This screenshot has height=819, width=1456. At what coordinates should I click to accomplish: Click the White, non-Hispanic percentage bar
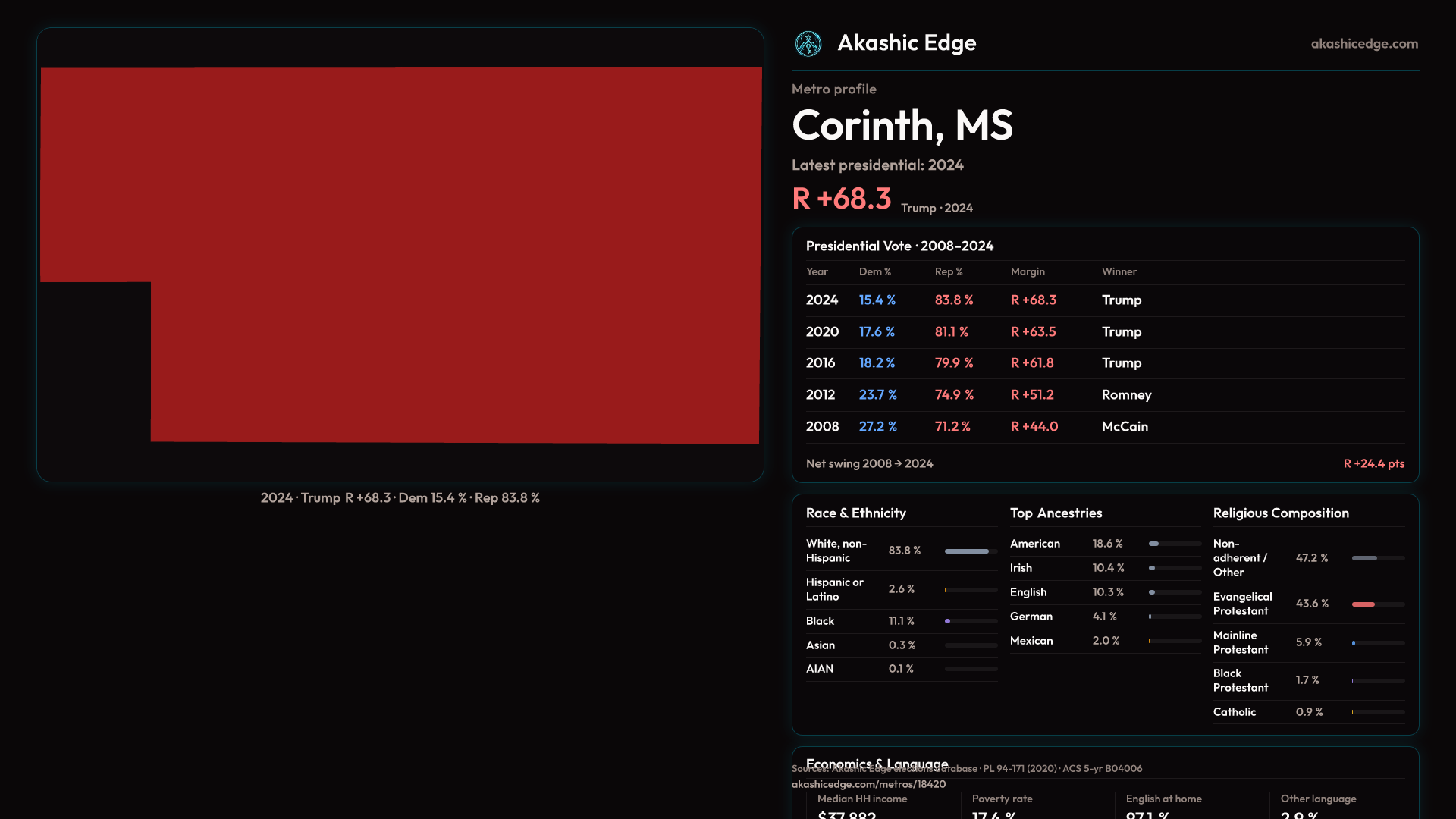967,551
